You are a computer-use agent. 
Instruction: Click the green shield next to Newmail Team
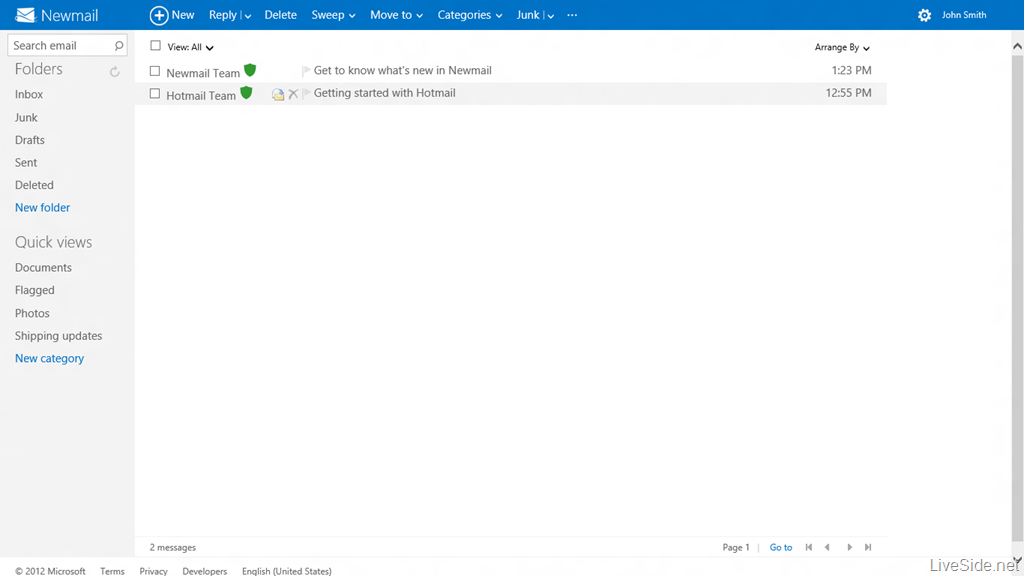[250, 70]
